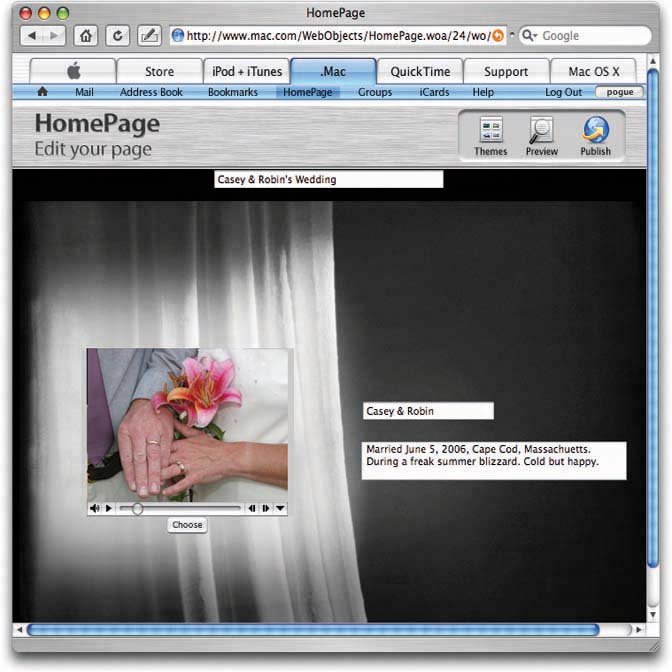Viewport: 672px width, 672px height.
Task: Click the wedding hands movie thumbnail
Action: pyautogui.click(x=187, y=424)
